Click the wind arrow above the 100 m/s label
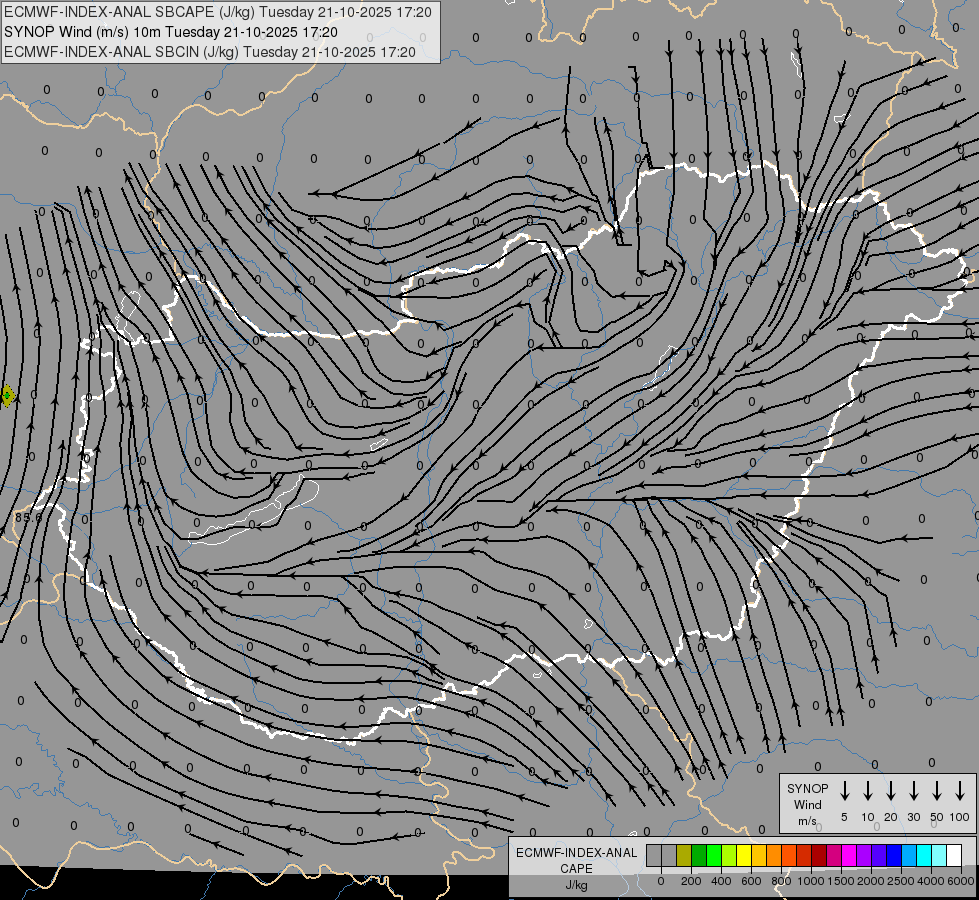 click(960, 791)
